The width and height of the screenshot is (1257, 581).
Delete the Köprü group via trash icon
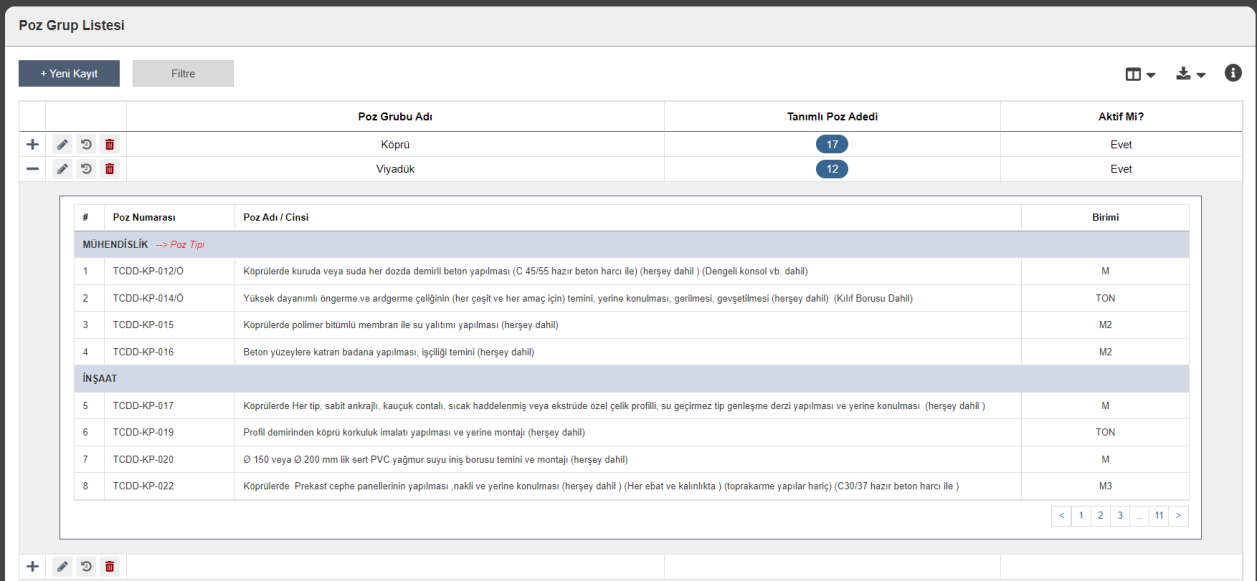[110, 144]
